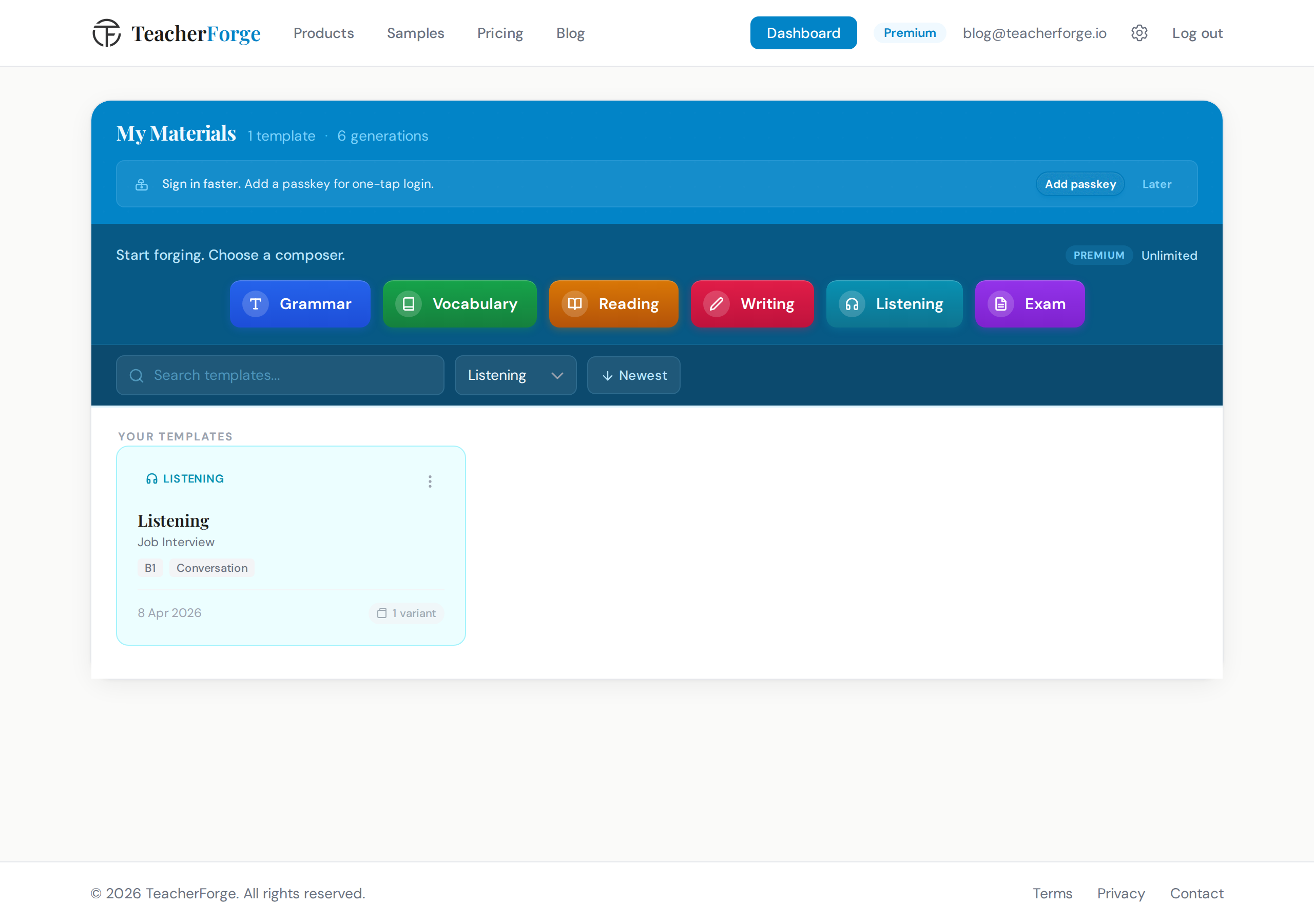This screenshot has width=1314, height=924.
Task: Click the 8 Apr 2026 date
Action: tap(169, 613)
